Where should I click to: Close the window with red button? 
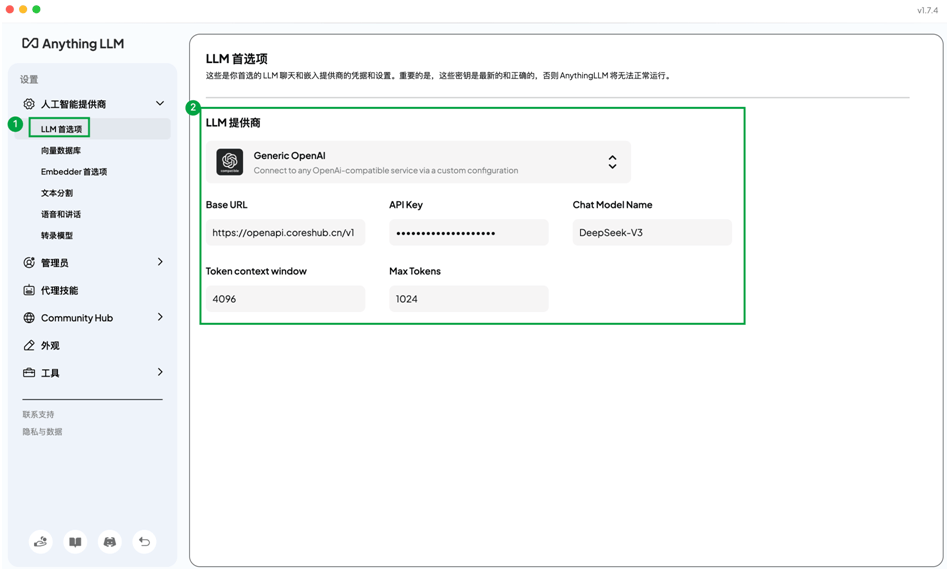coord(9,9)
